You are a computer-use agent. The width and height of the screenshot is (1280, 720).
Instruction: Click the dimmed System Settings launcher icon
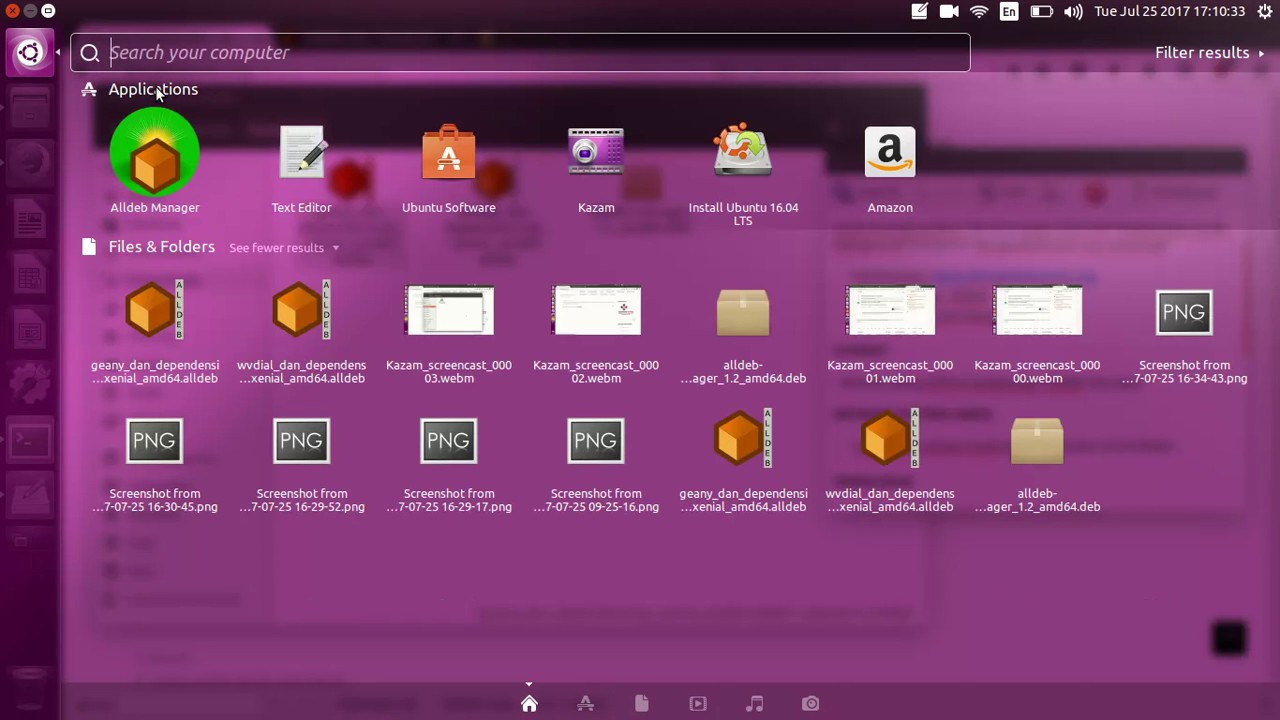pos(29,385)
